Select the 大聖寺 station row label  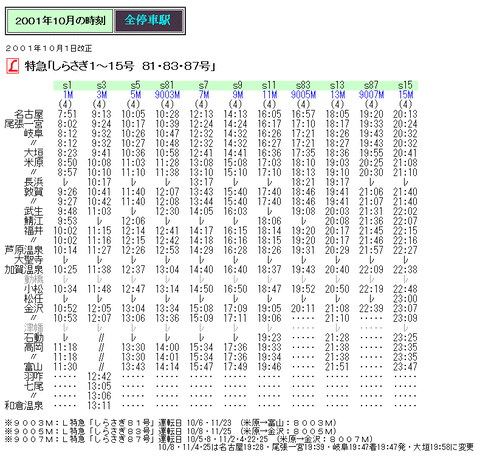[29, 260]
